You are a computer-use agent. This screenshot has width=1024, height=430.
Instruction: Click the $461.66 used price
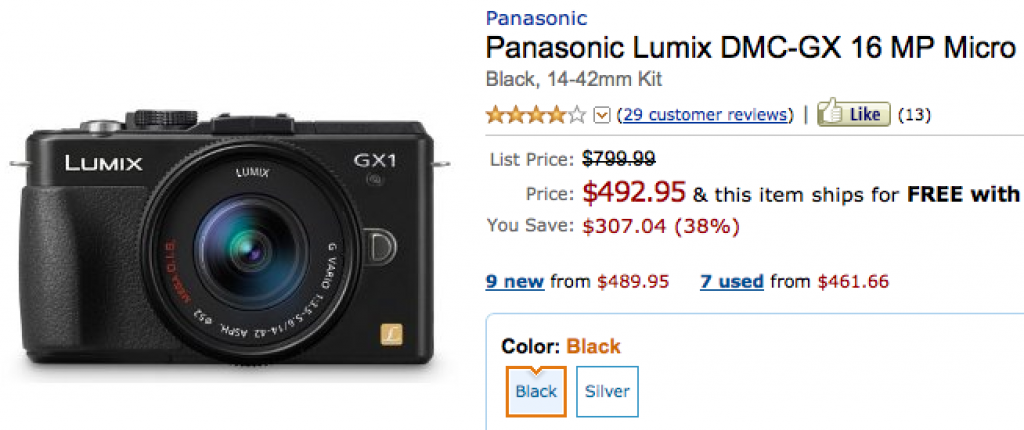pos(853,281)
